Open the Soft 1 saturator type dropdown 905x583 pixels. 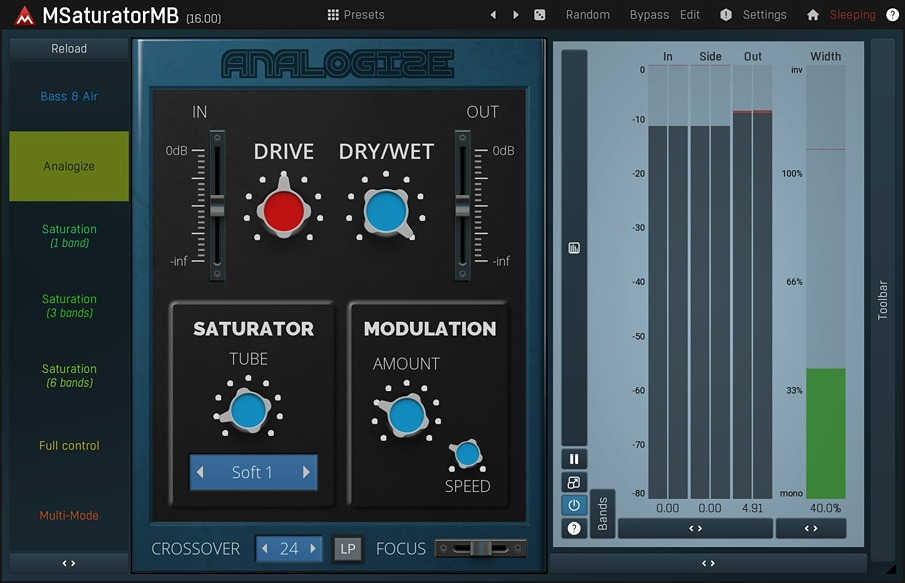pos(253,473)
